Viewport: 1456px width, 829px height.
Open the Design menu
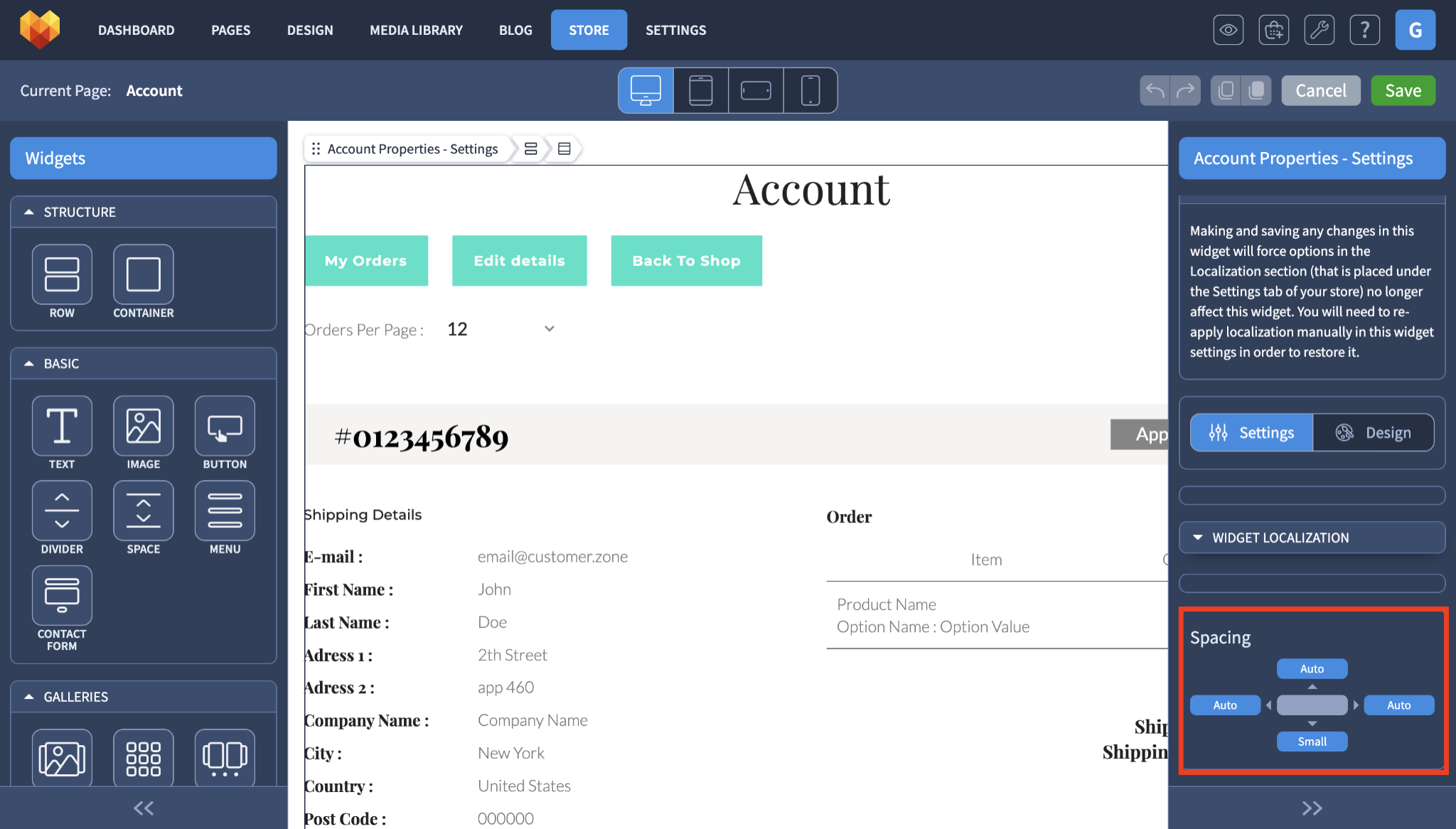[310, 30]
